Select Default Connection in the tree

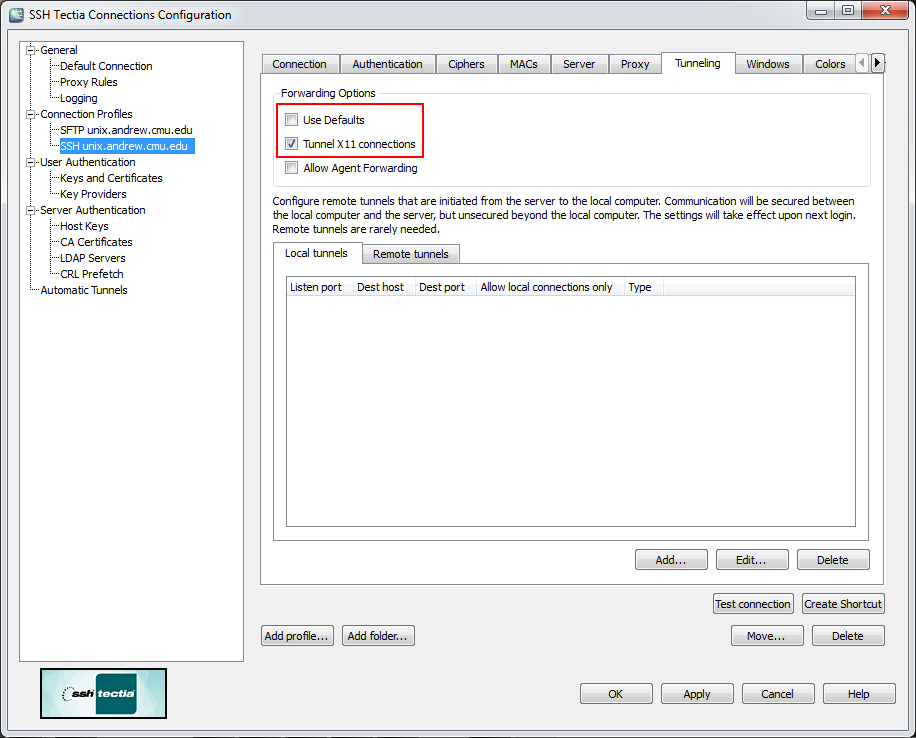106,66
